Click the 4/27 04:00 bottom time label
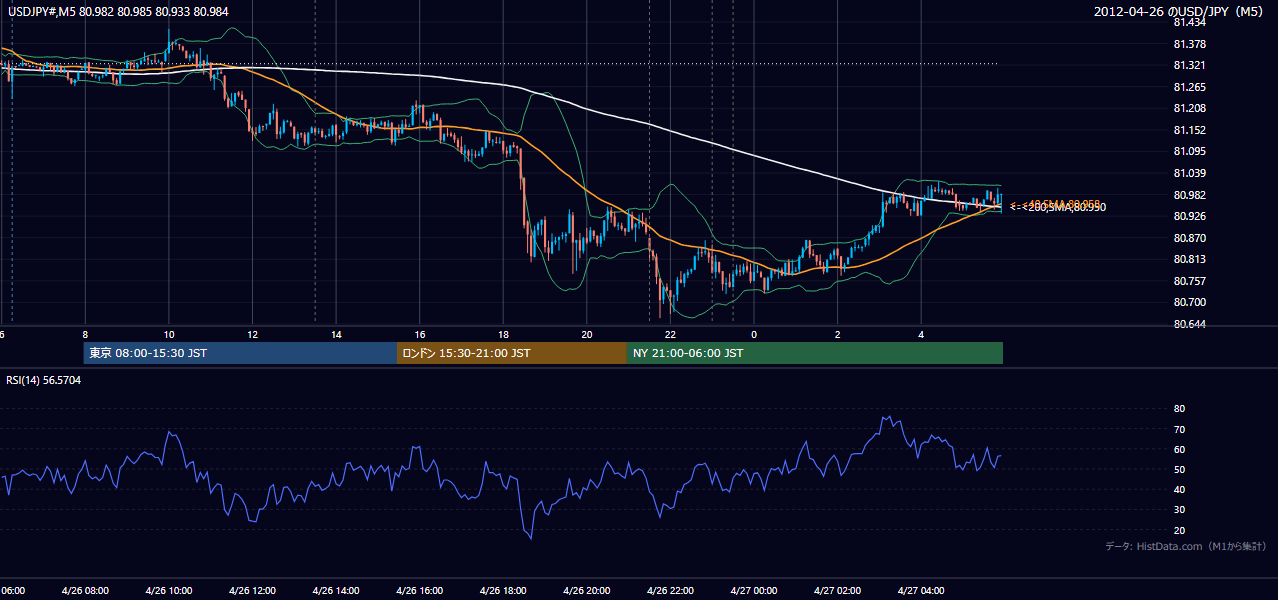Image resolution: width=1278 pixels, height=600 pixels. 921,591
